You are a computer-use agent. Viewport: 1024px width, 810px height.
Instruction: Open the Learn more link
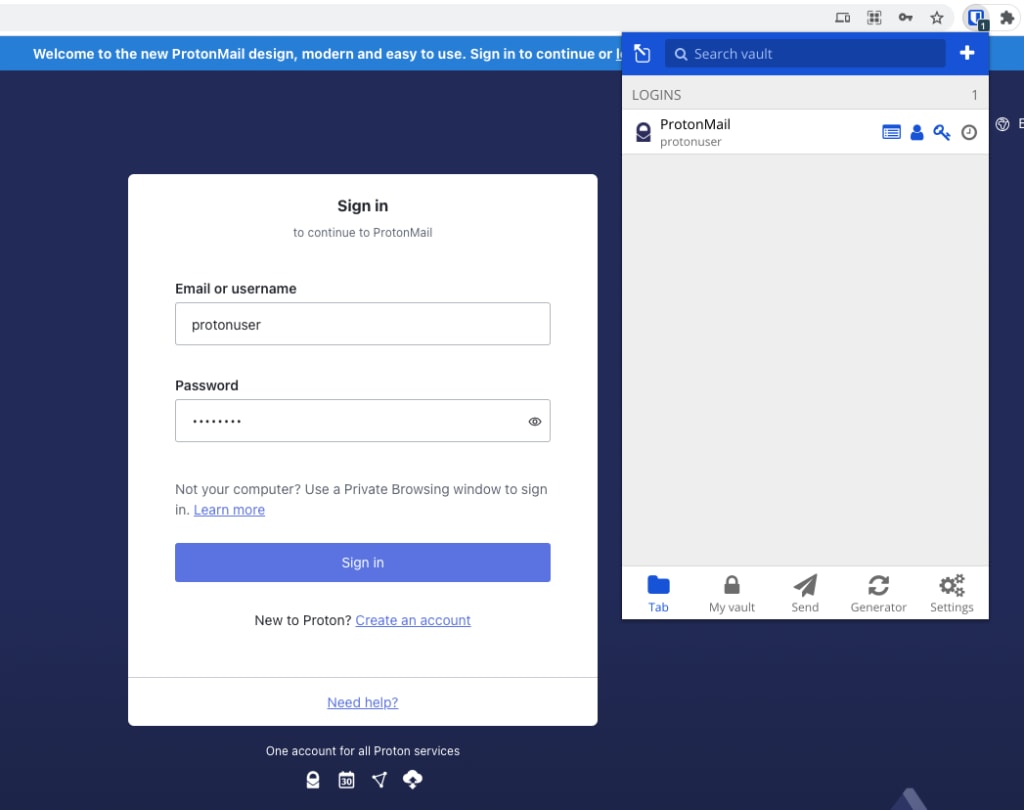pos(229,510)
